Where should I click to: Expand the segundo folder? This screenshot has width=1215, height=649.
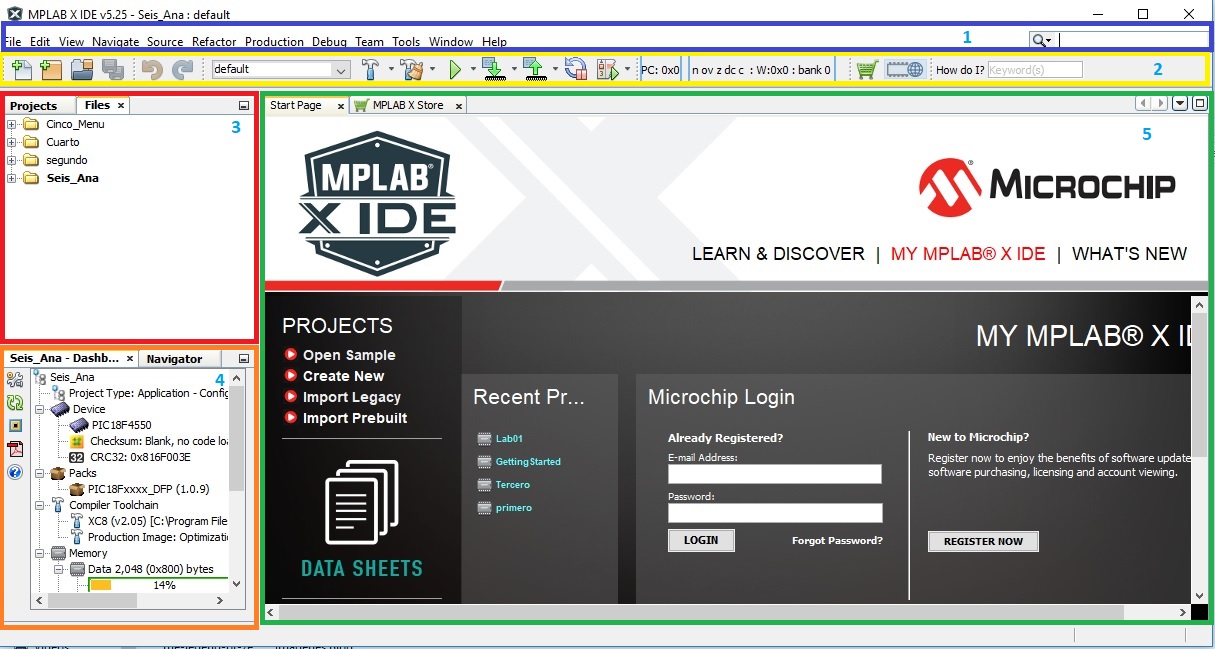[x=12, y=160]
